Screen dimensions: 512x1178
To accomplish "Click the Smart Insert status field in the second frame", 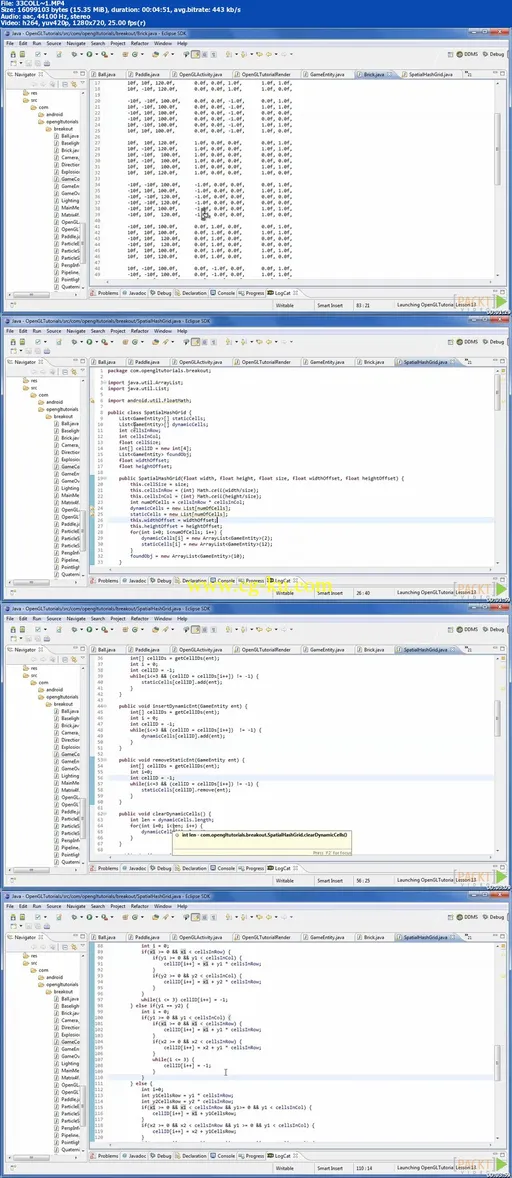I will [331, 592].
